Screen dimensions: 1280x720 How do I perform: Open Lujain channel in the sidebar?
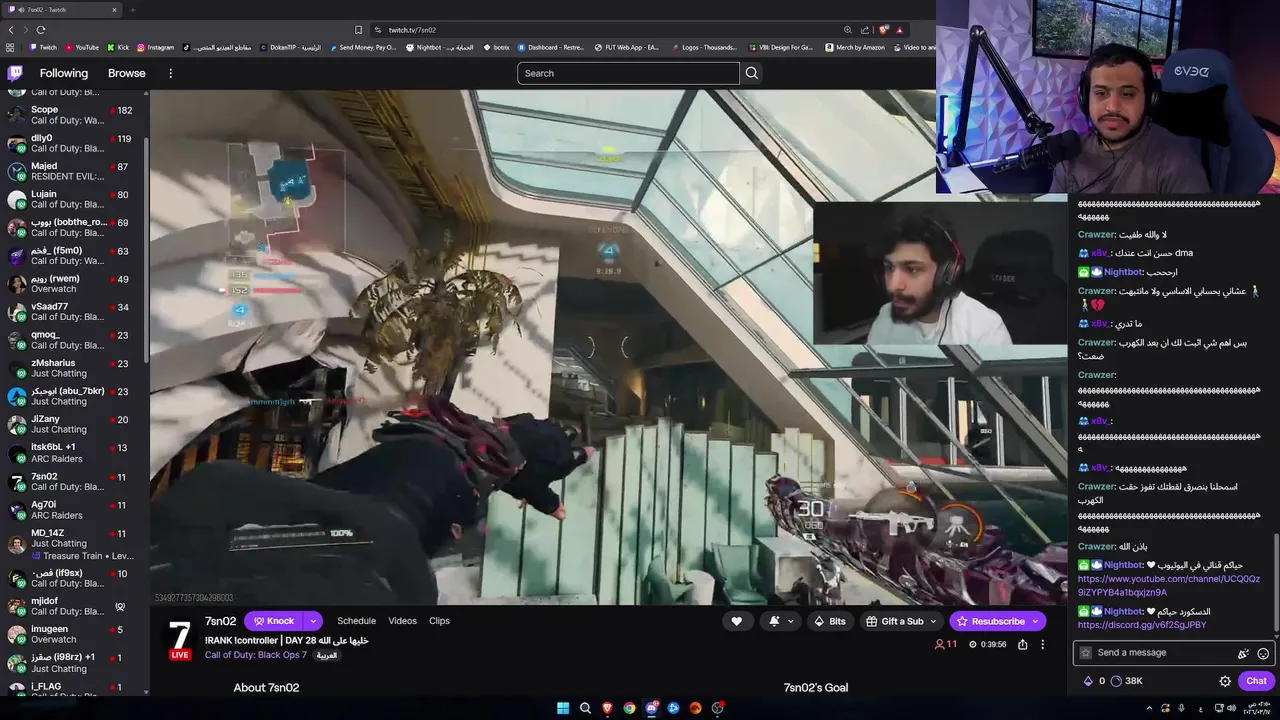tap(75, 199)
